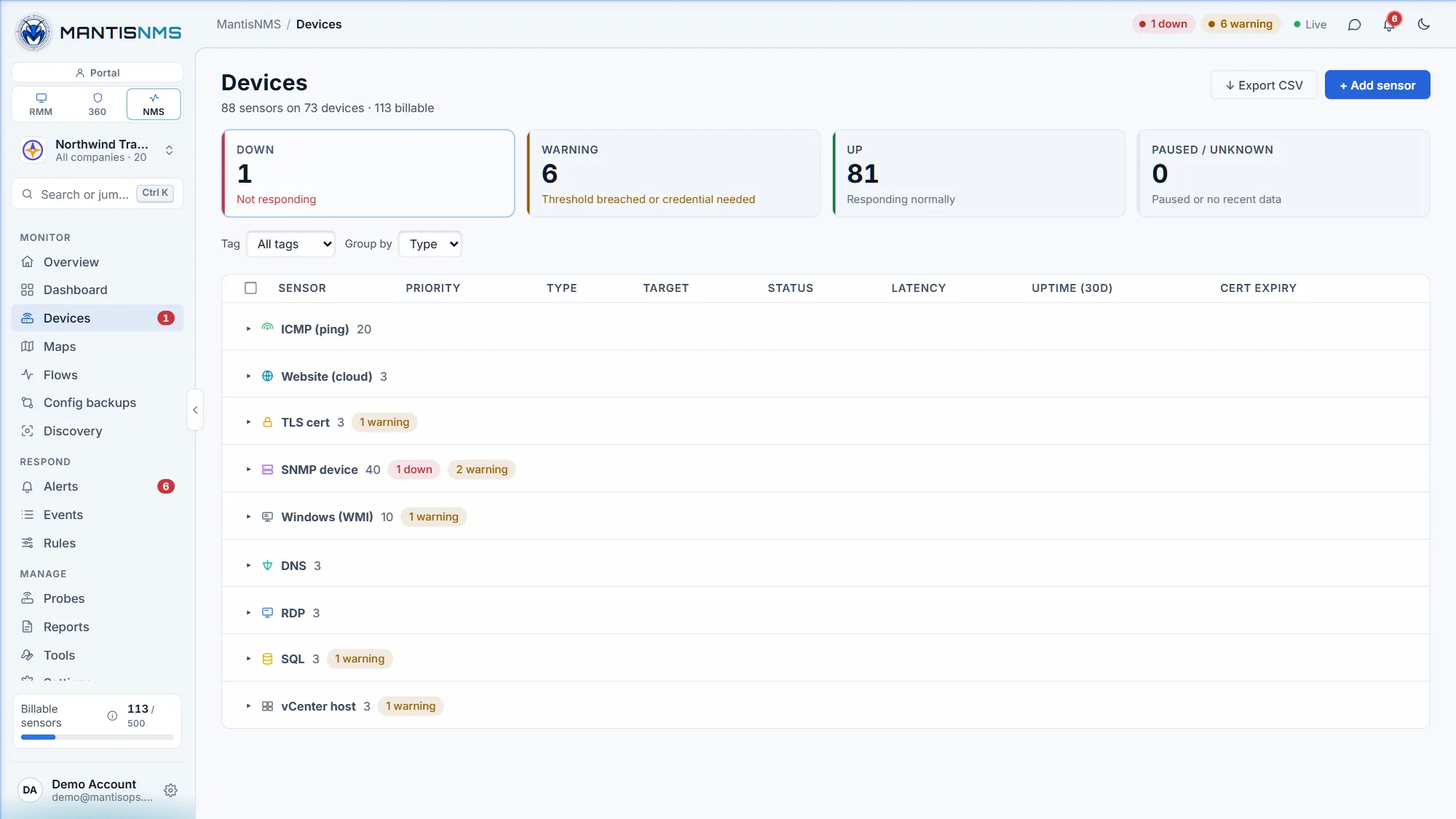Screen dimensions: 1456x819
Task: Click the DNS shield icon
Action: (267, 566)
